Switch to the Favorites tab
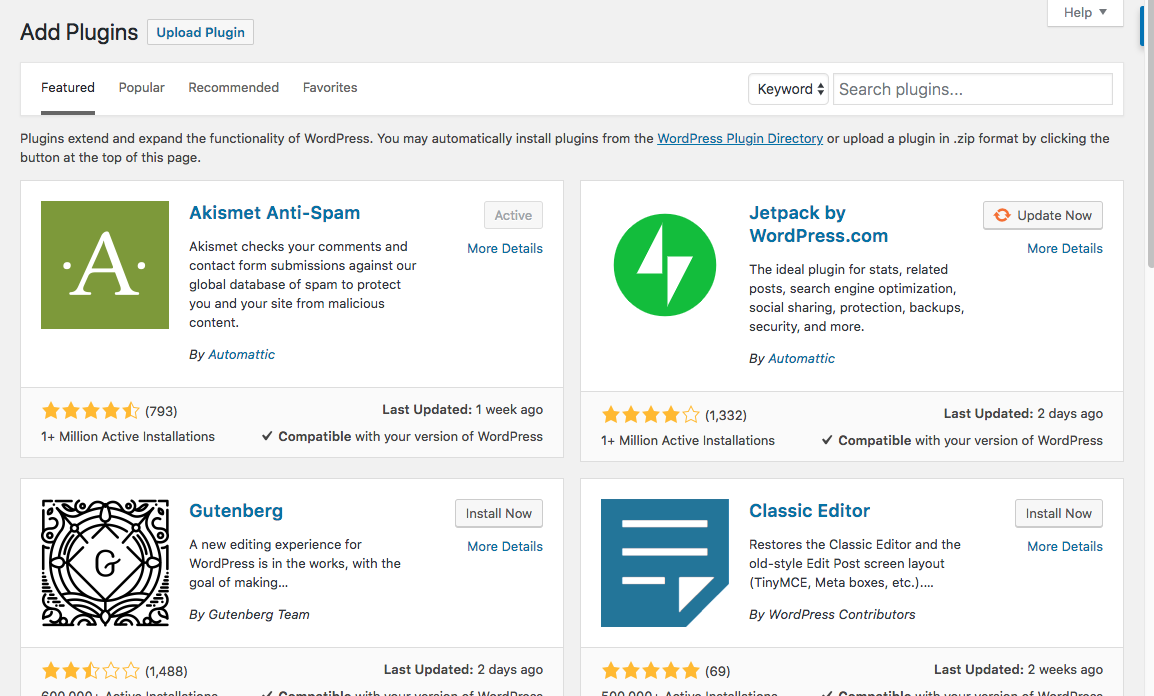The image size is (1154, 696). click(x=330, y=88)
